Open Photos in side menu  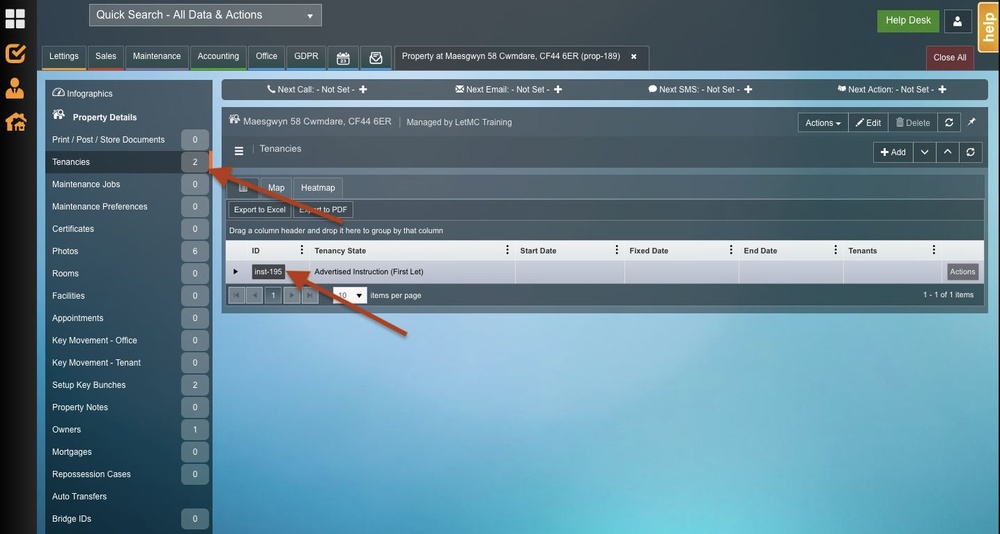click(x=130, y=251)
